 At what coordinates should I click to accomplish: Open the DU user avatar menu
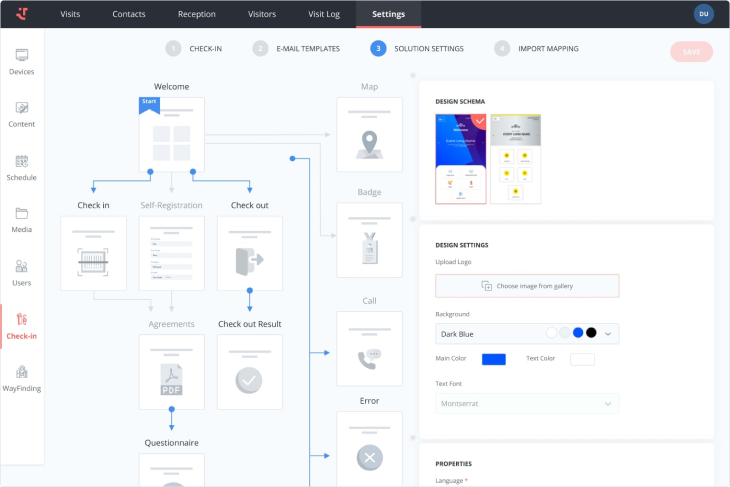pos(703,14)
